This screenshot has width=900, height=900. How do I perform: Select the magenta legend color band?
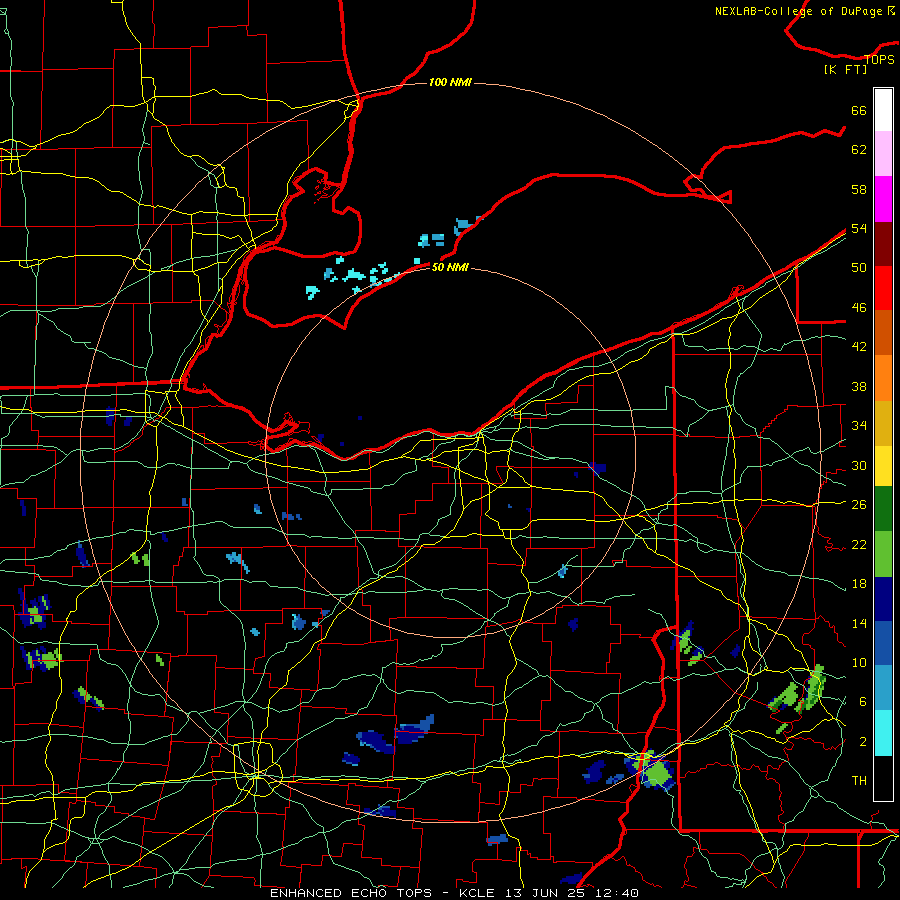tap(883, 199)
